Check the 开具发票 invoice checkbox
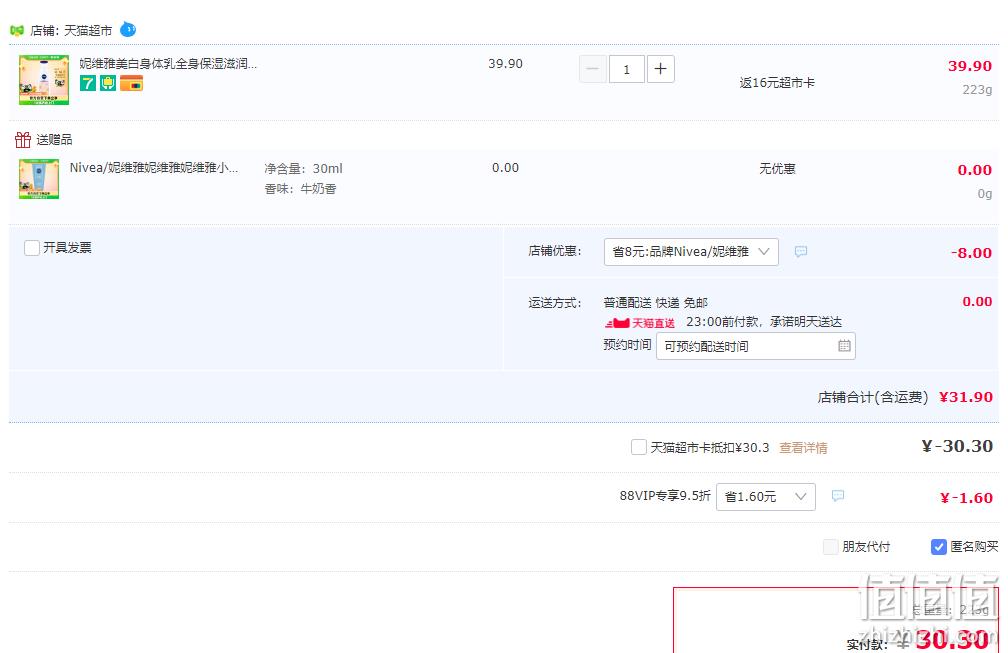Screen dimensions: 1008x653 [32, 247]
